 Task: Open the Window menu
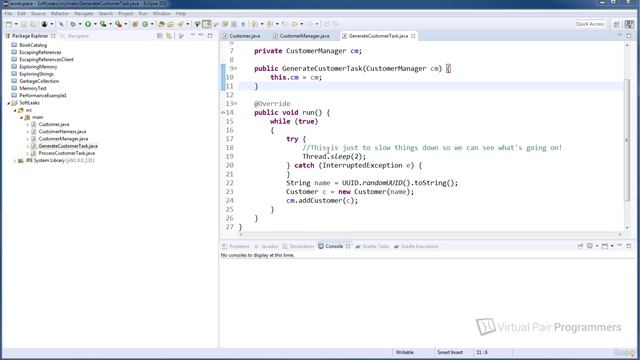tap(161, 13)
